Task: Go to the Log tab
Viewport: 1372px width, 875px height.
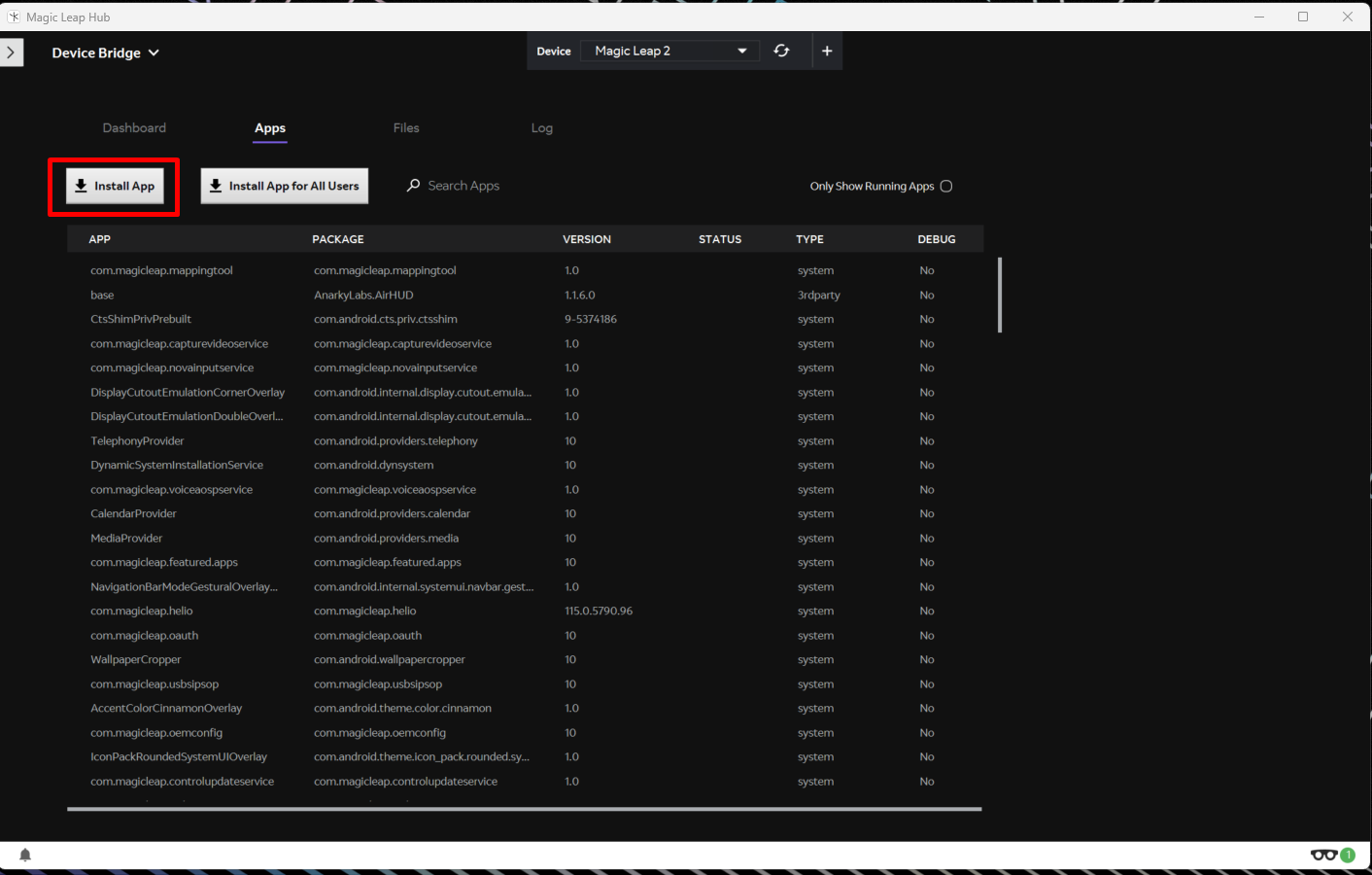Action: 542,127
